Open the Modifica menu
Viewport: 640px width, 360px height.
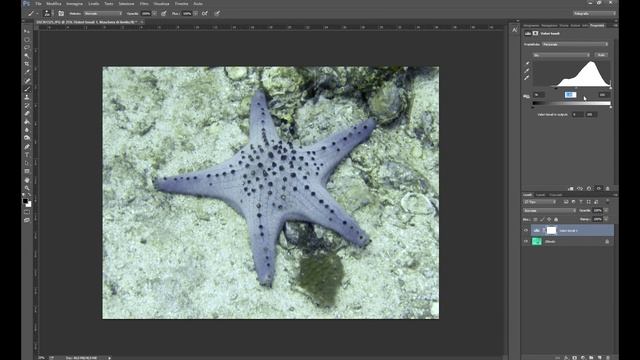(x=53, y=4)
